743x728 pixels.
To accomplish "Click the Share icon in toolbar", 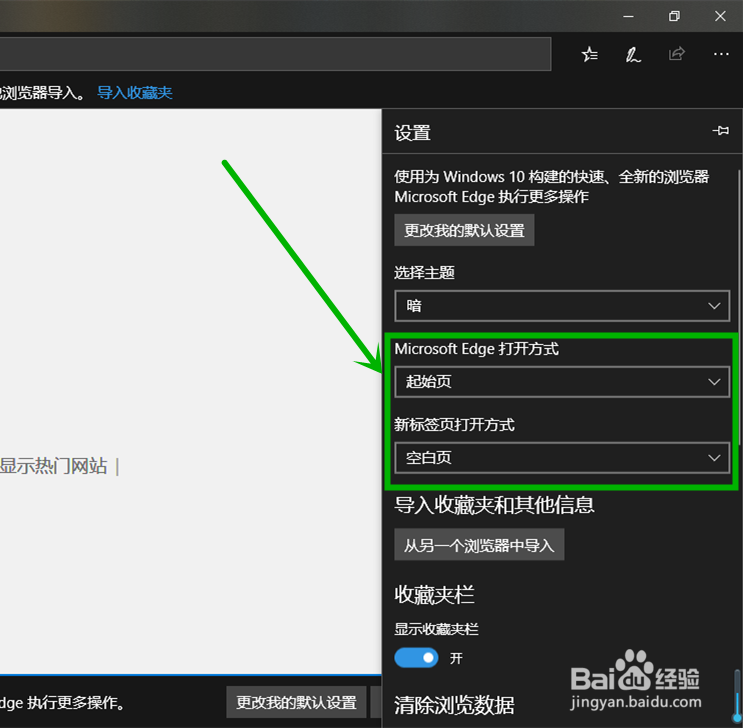I will pyautogui.click(x=677, y=54).
